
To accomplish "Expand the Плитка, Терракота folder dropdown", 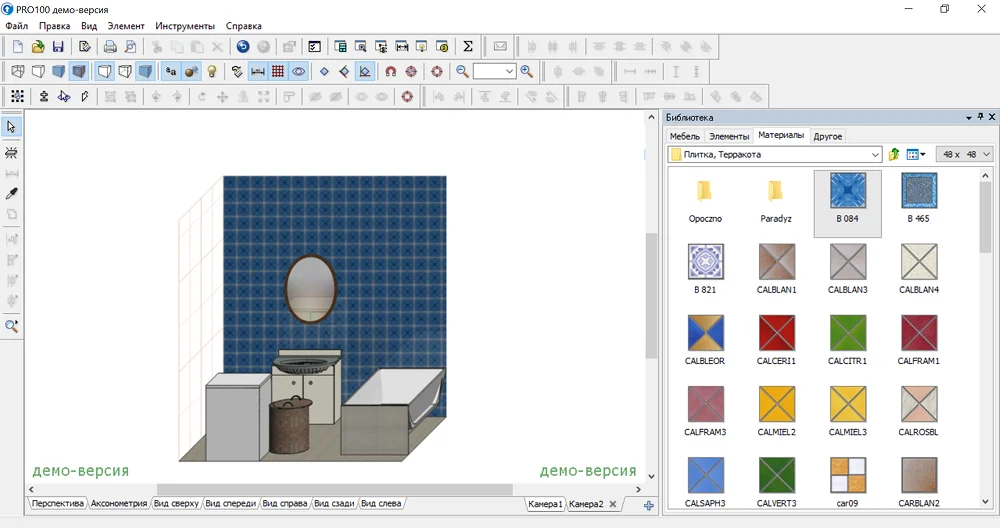I will coord(876,155).
